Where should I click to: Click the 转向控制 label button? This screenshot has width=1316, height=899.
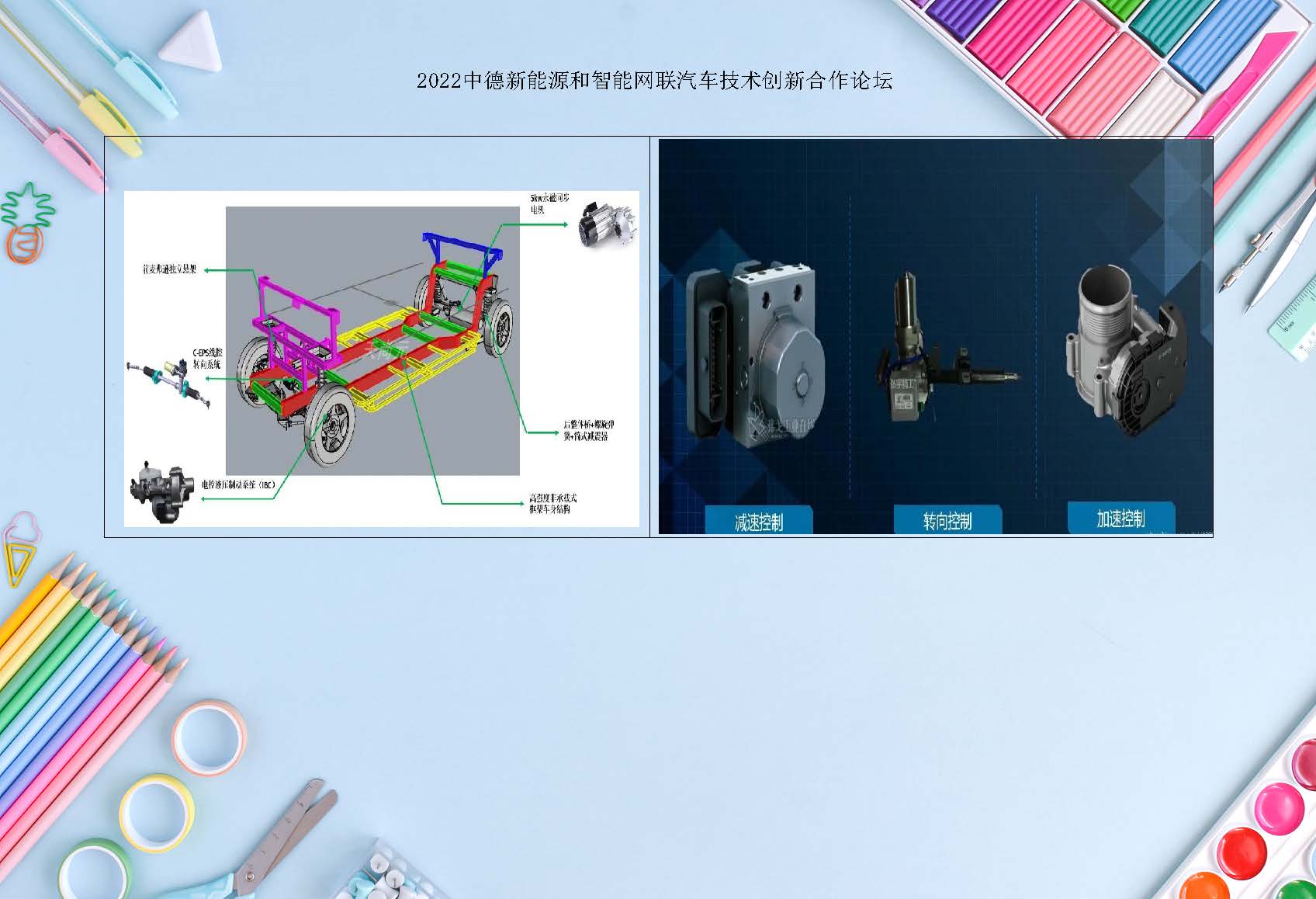point(947,520)
